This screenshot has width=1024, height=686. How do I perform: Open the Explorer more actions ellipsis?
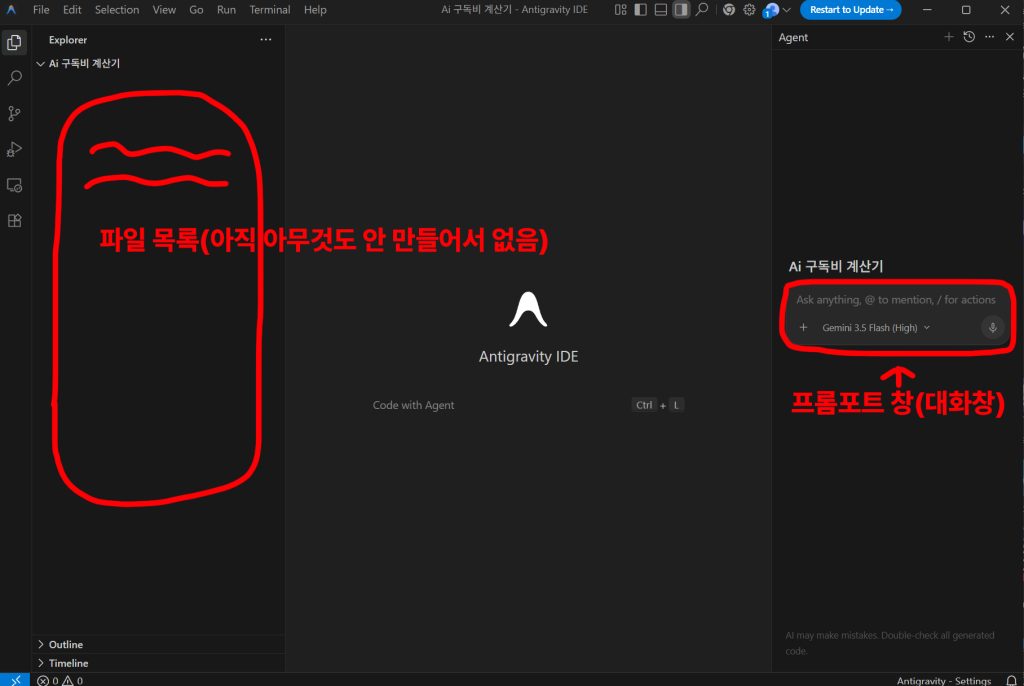pyautogui.click(x=266, y=40)
